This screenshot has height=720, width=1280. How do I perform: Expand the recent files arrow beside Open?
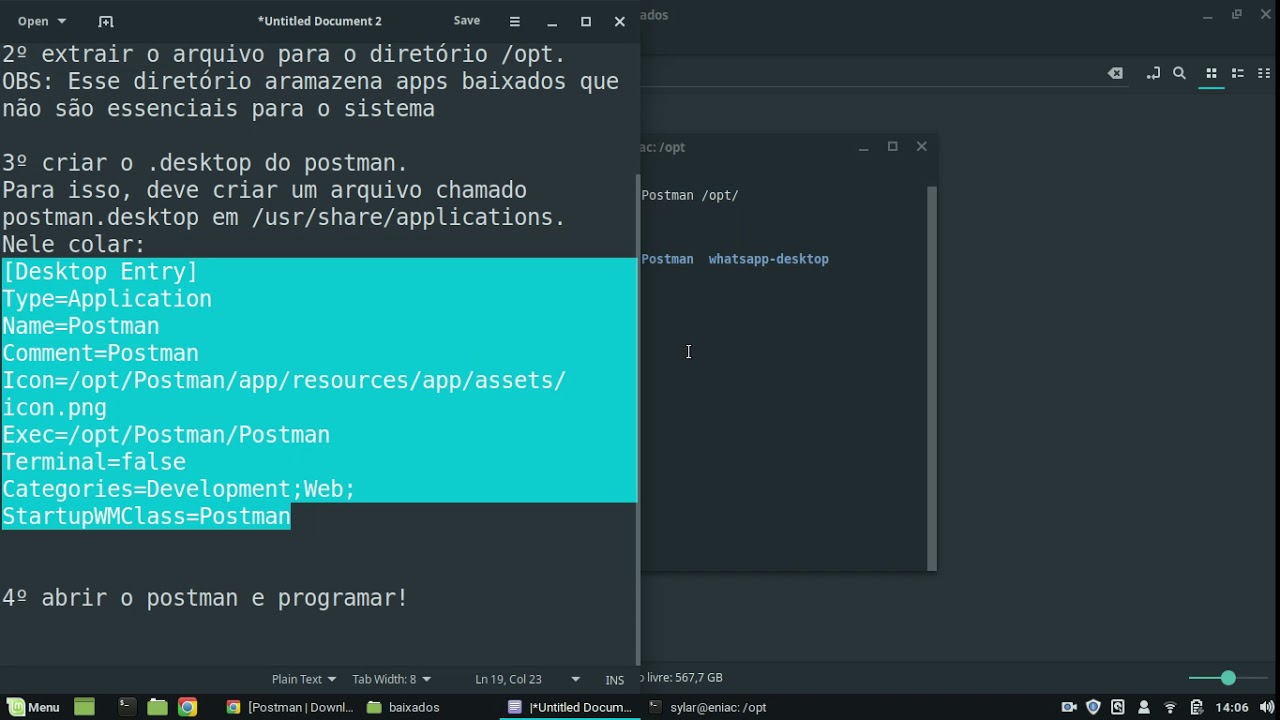pos(62,21)
